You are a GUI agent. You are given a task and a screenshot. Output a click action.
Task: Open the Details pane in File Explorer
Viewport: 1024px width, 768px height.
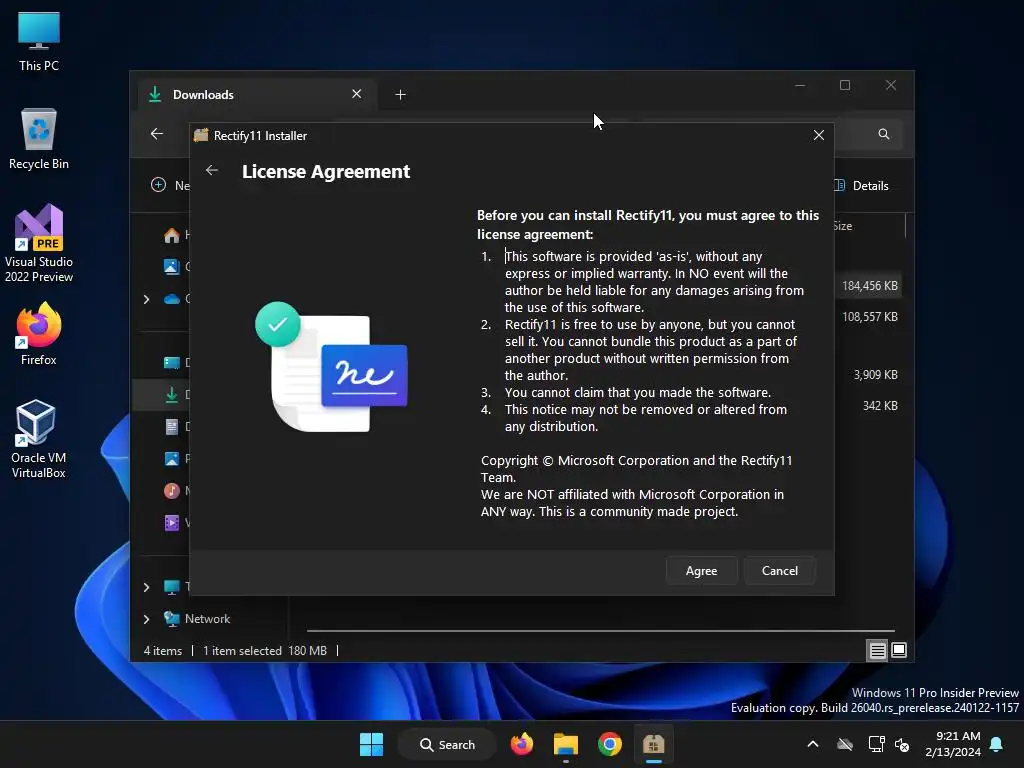pos(862,185)
